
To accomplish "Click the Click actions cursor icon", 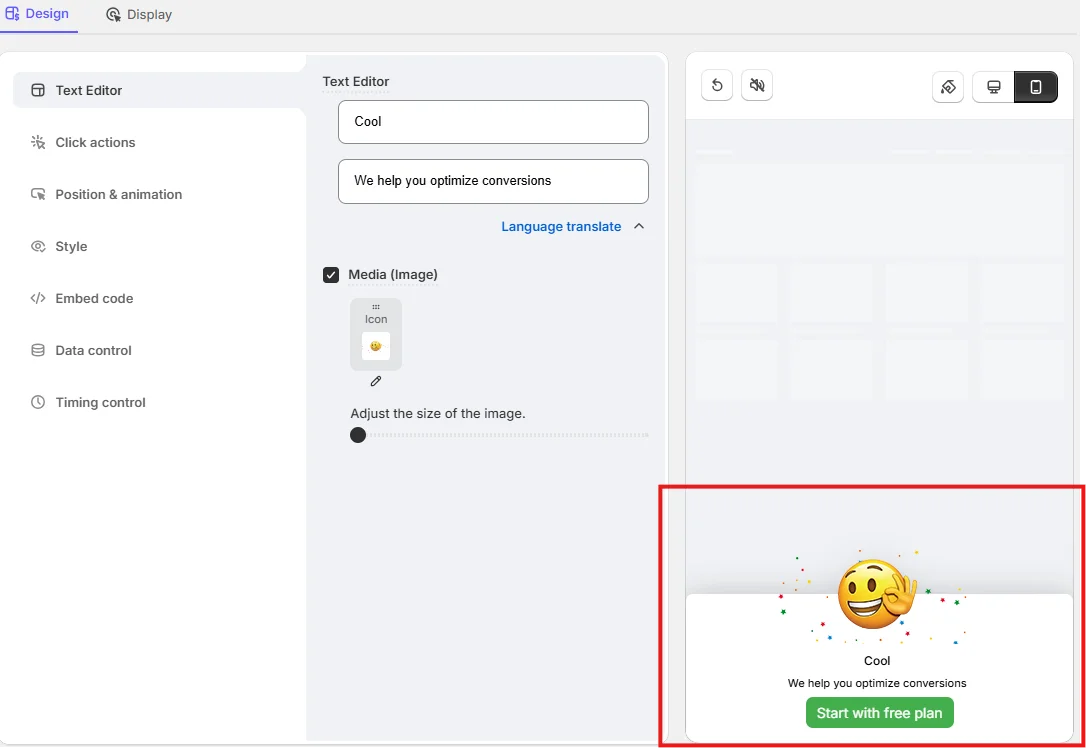I will [x=38, y=142].
